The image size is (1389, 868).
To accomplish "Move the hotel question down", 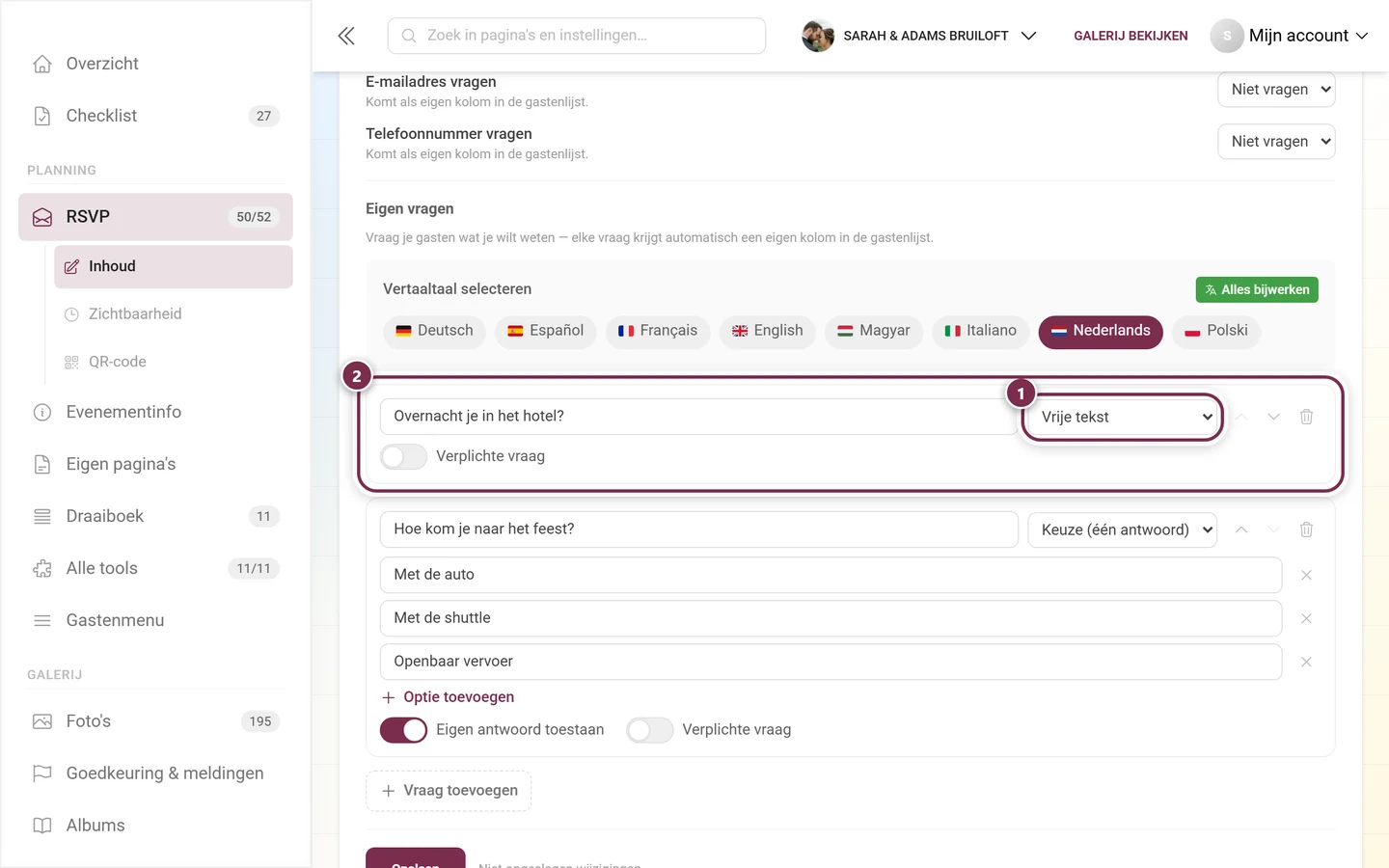I will (1273, 417).
